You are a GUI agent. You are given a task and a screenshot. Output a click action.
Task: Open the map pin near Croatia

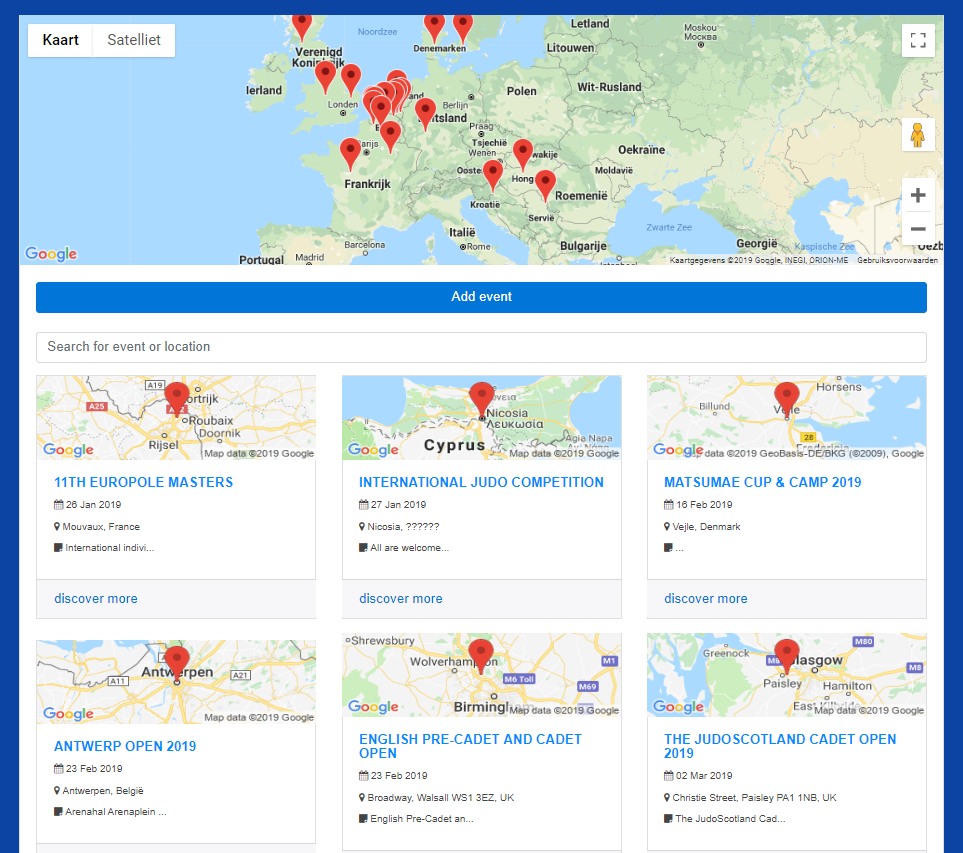point(493,174)
